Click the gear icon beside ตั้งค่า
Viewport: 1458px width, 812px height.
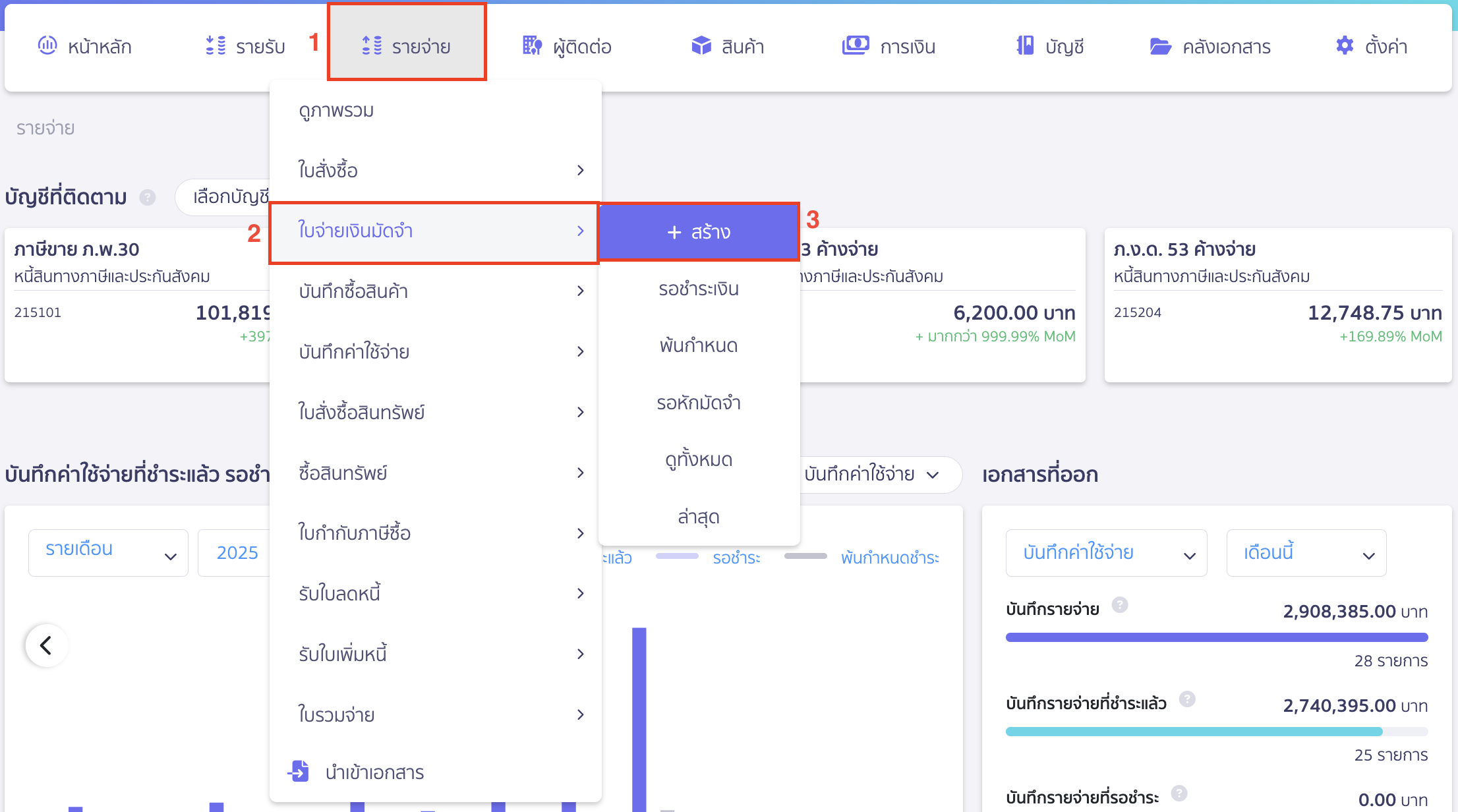(1345, 45)
